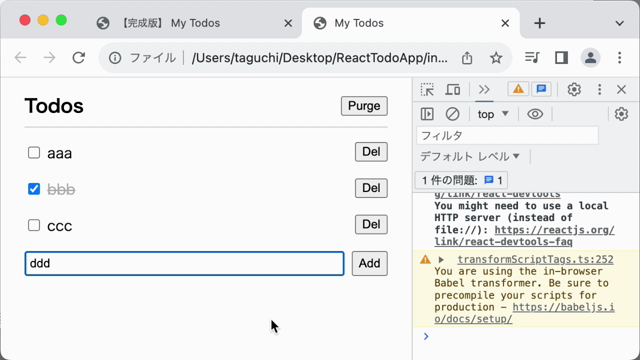Open a new tab with the plus icon
Viewport: 640px width, 360px height.
click(540, 23)
